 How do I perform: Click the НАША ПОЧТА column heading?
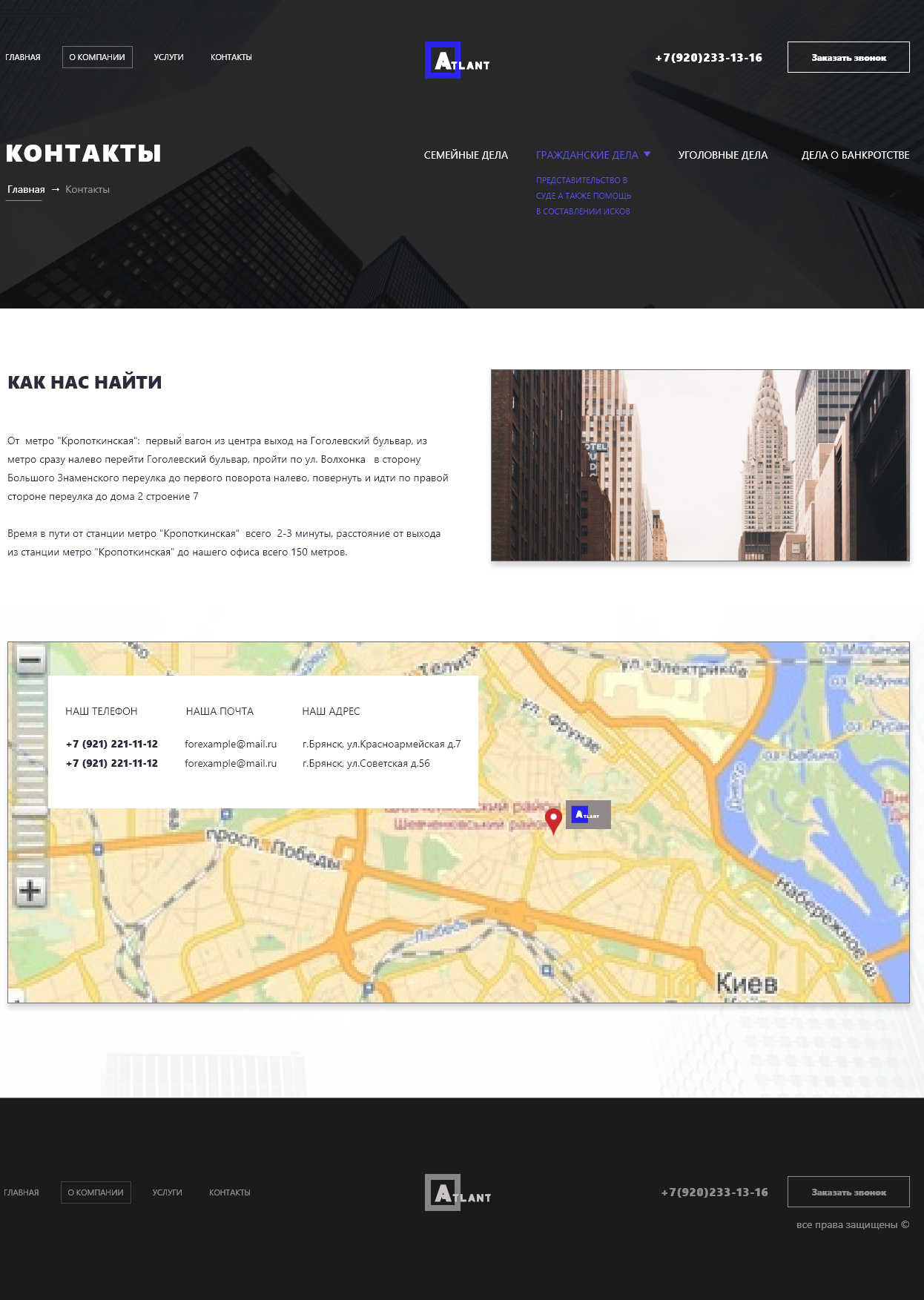click(220, 711)
